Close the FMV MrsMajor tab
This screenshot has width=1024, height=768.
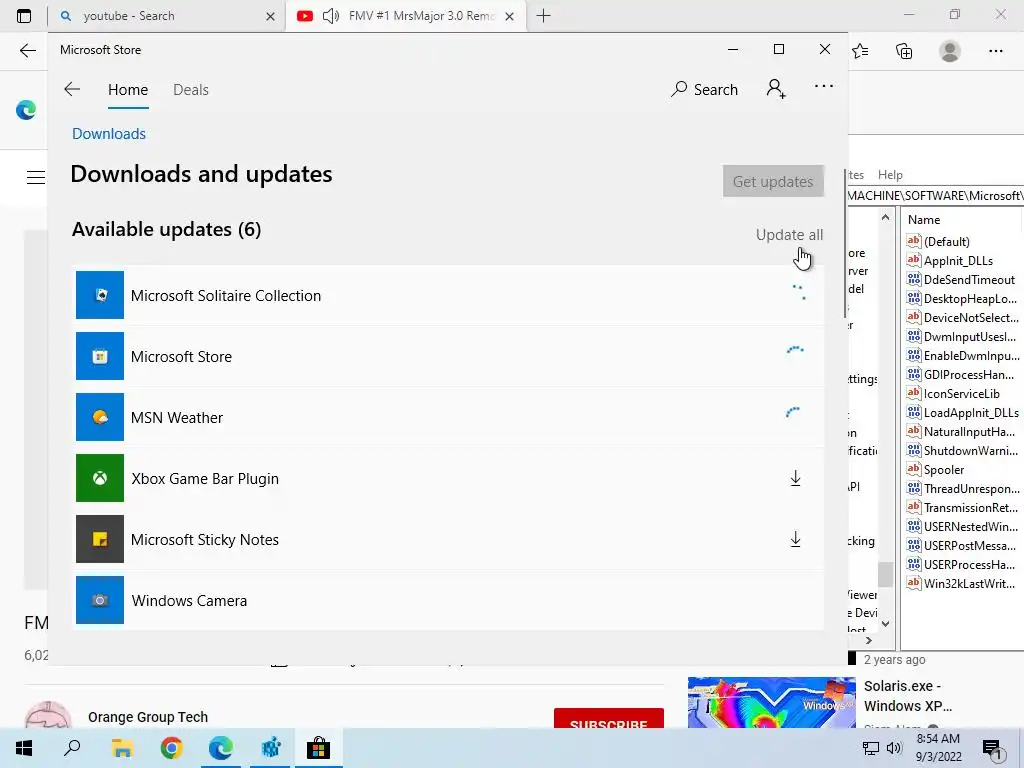click(x=510, y=16)
